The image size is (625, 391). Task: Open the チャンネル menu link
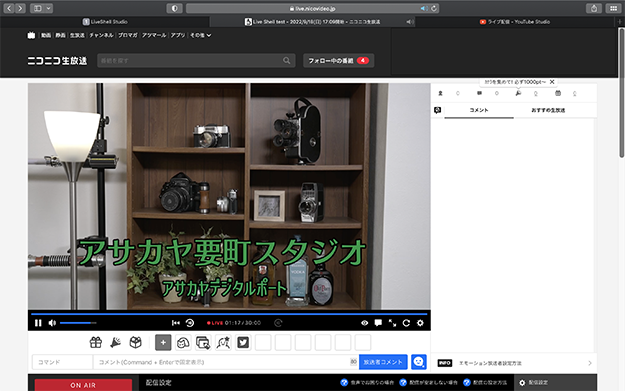tap(101, 35)
